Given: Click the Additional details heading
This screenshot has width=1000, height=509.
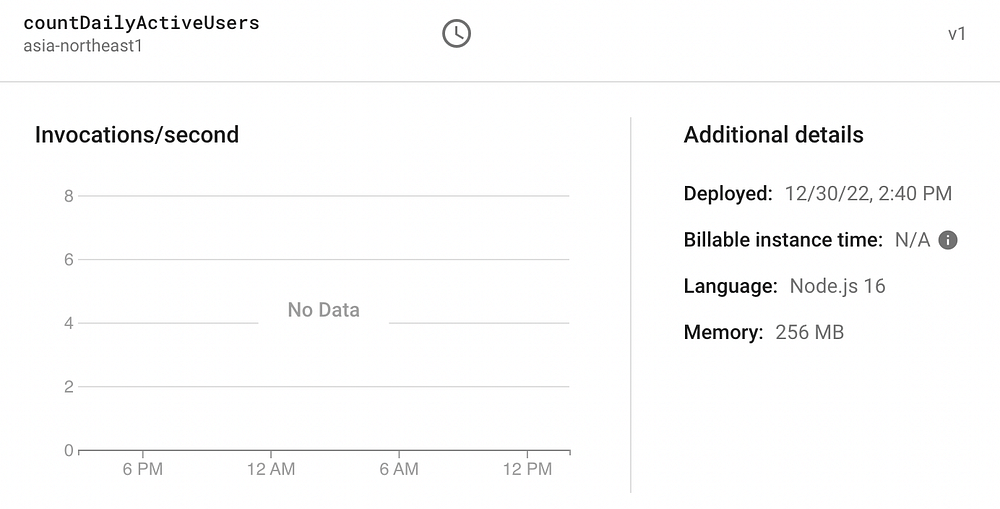Looking at the screenshot, I should point(773,135).
